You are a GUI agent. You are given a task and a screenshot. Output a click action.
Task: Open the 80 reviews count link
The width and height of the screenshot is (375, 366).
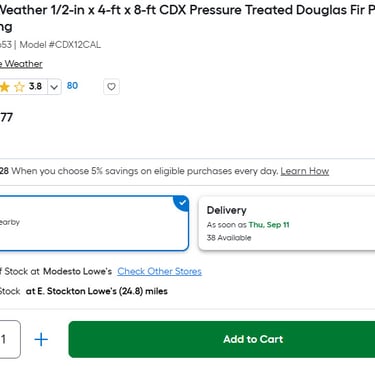pos(72,86)
